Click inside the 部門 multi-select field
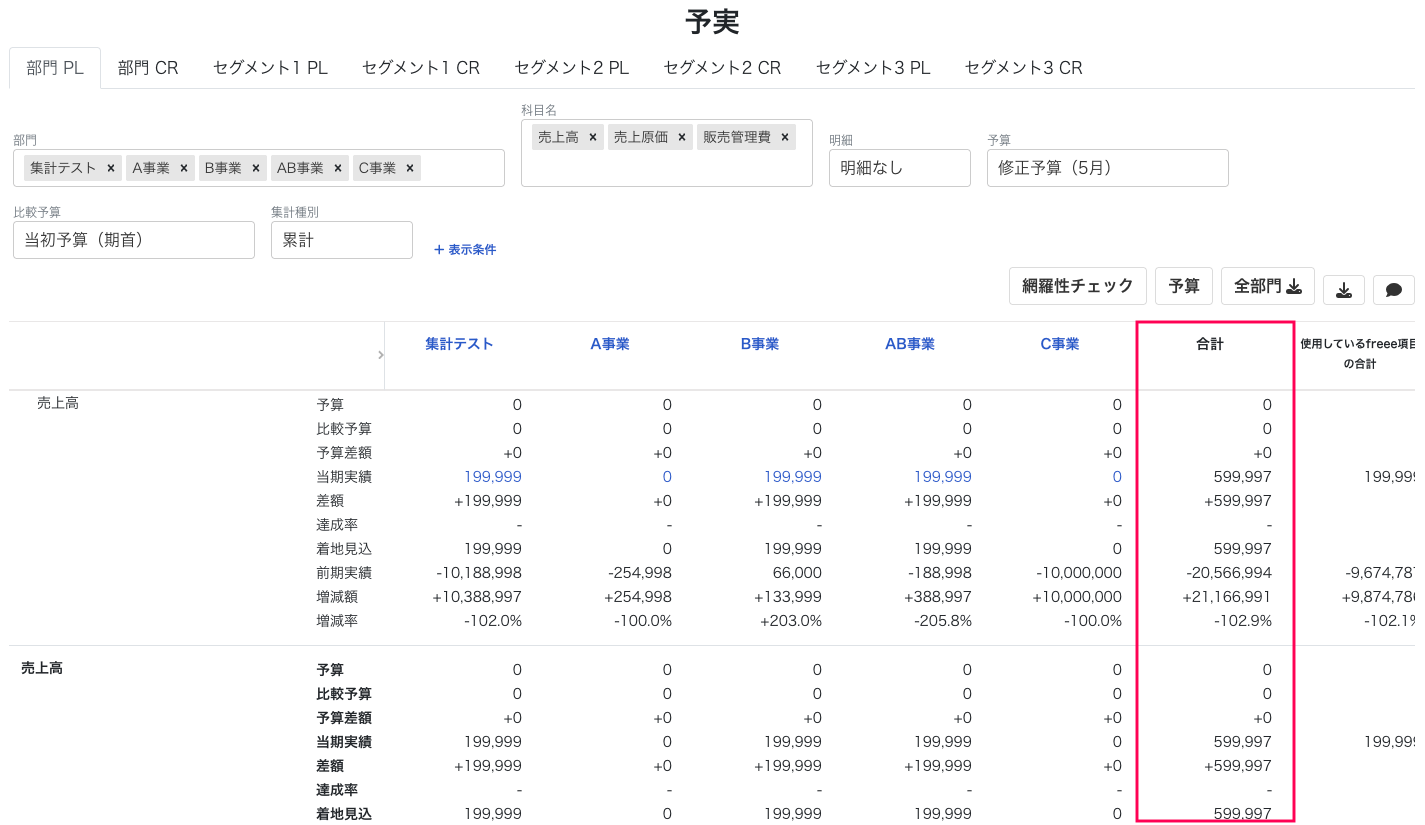 (x=259, y=168)
